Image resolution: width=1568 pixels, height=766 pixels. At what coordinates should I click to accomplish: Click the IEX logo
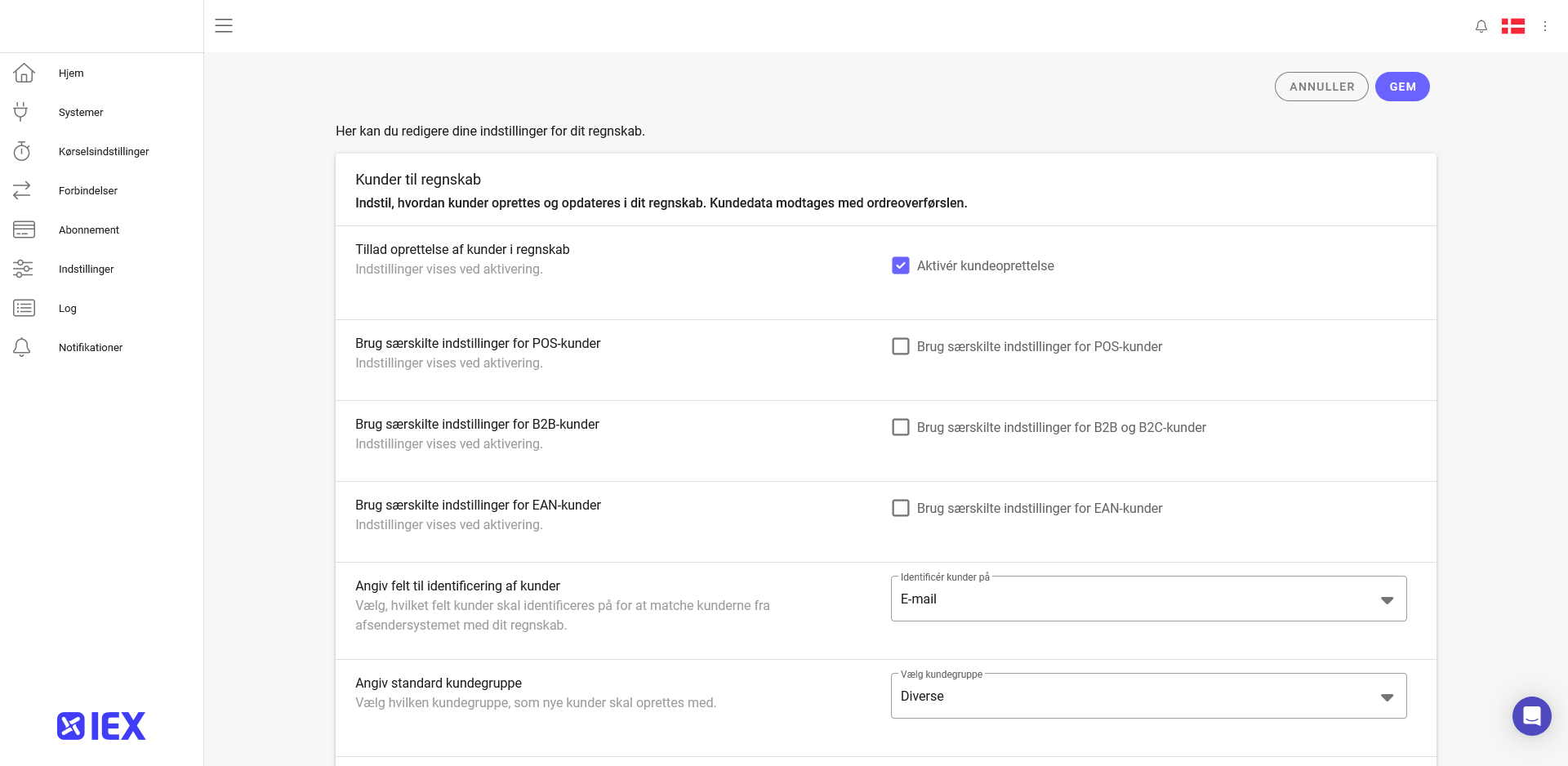point(101,726)
